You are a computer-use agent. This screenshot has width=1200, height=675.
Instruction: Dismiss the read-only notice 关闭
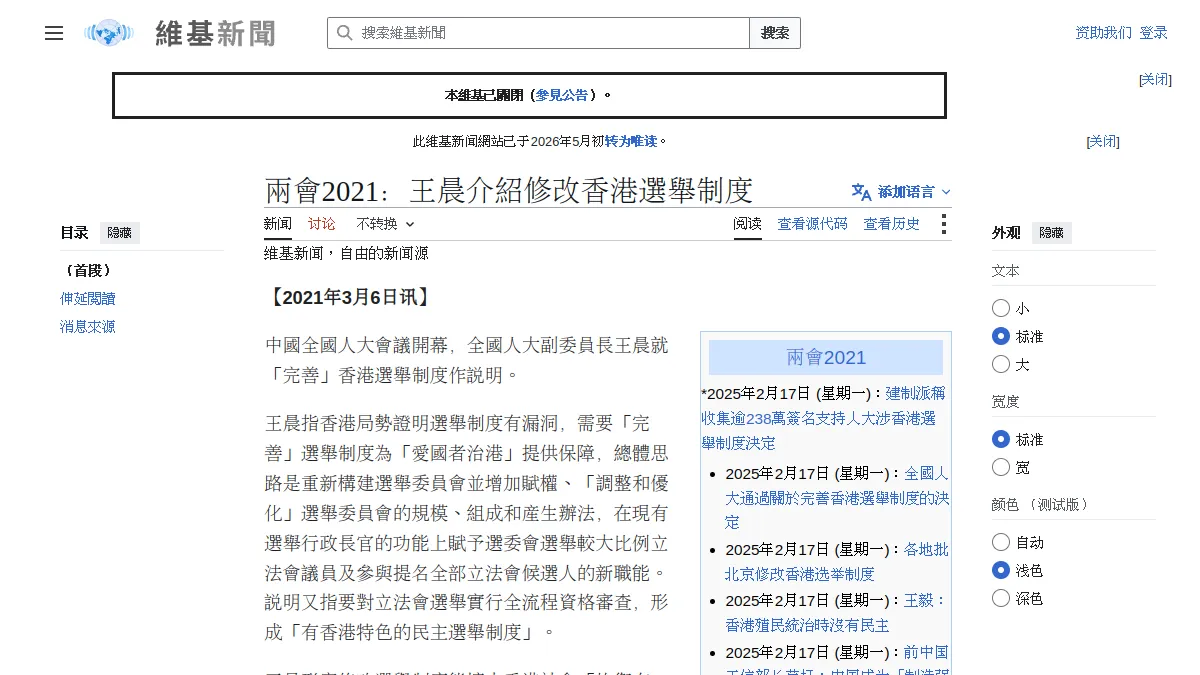tap(1103, 142)
